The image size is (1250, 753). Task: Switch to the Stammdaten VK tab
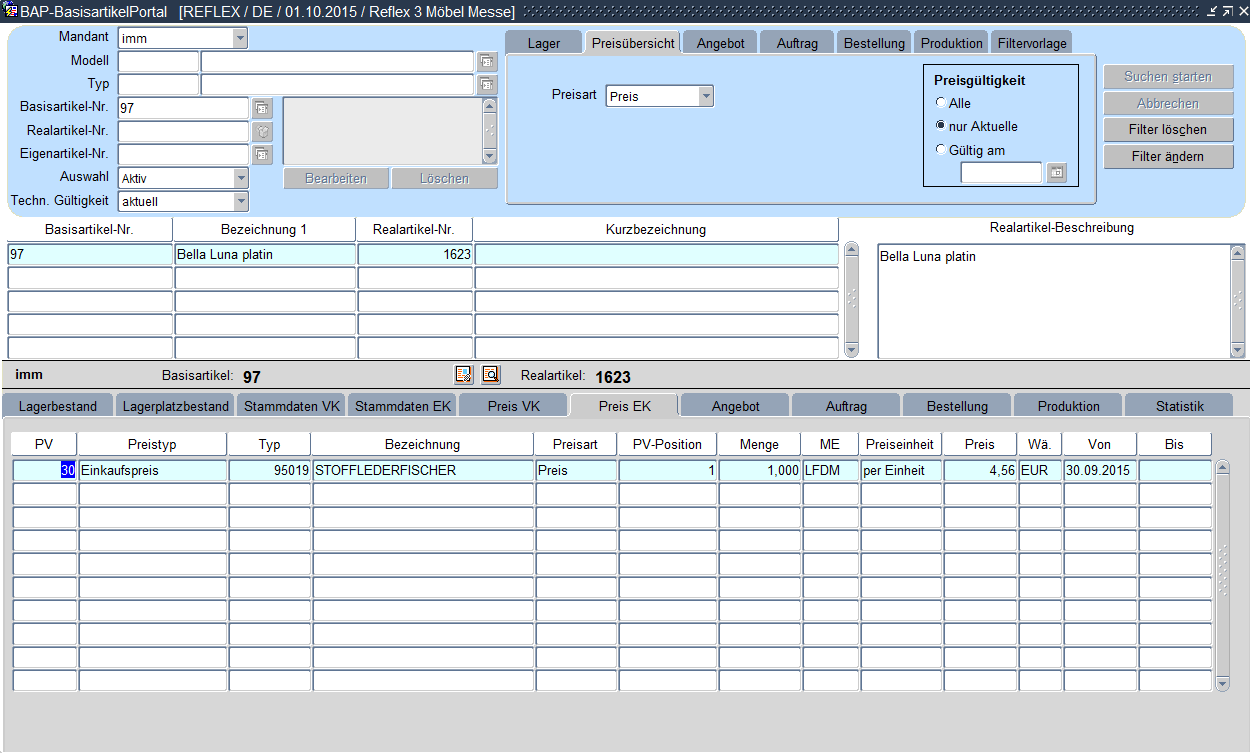tap(292, 406)
